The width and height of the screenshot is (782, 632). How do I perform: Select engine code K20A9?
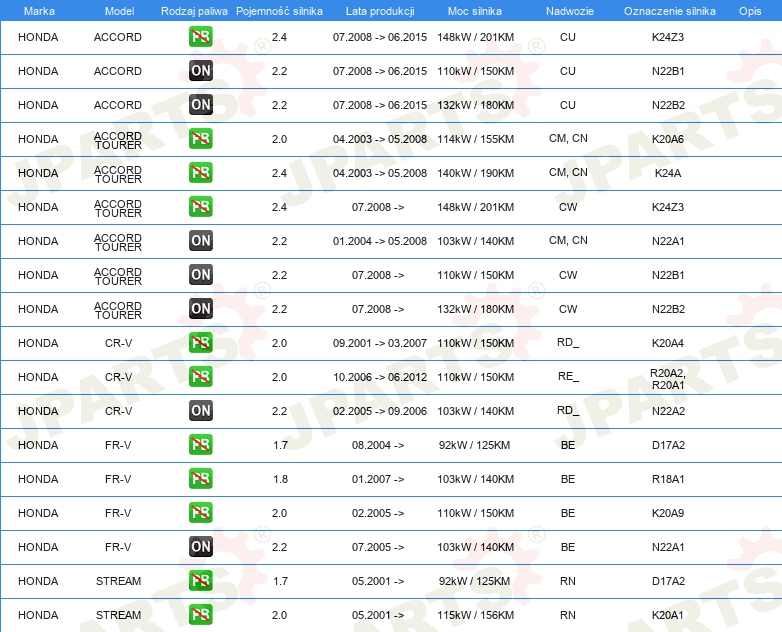668,513
